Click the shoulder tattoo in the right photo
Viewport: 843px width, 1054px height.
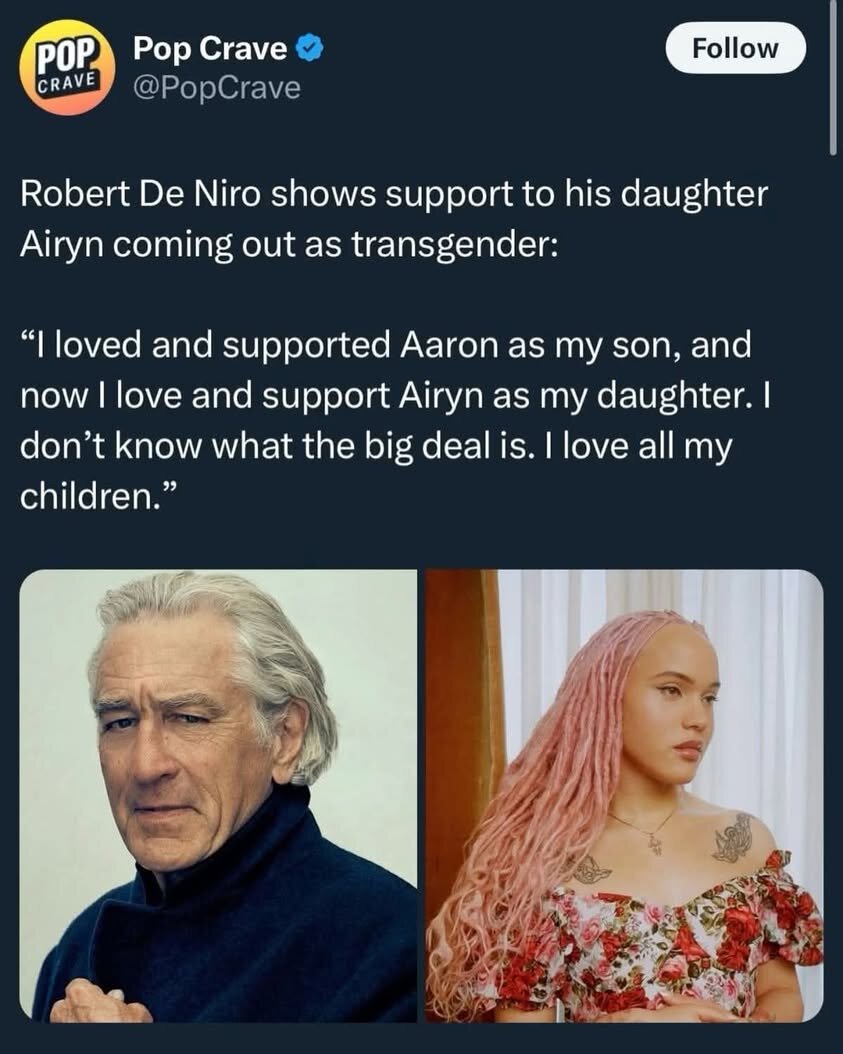733,837
